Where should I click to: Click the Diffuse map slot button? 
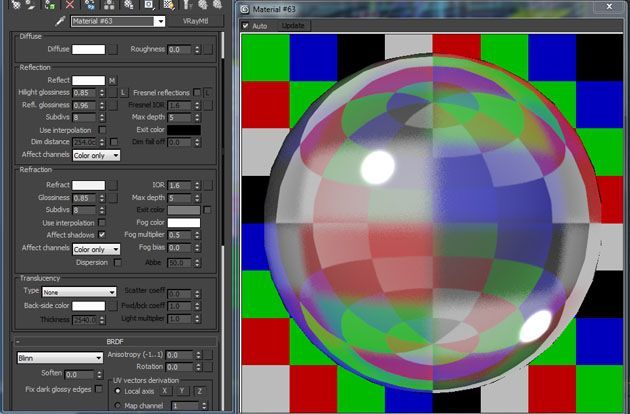point(113,49)
